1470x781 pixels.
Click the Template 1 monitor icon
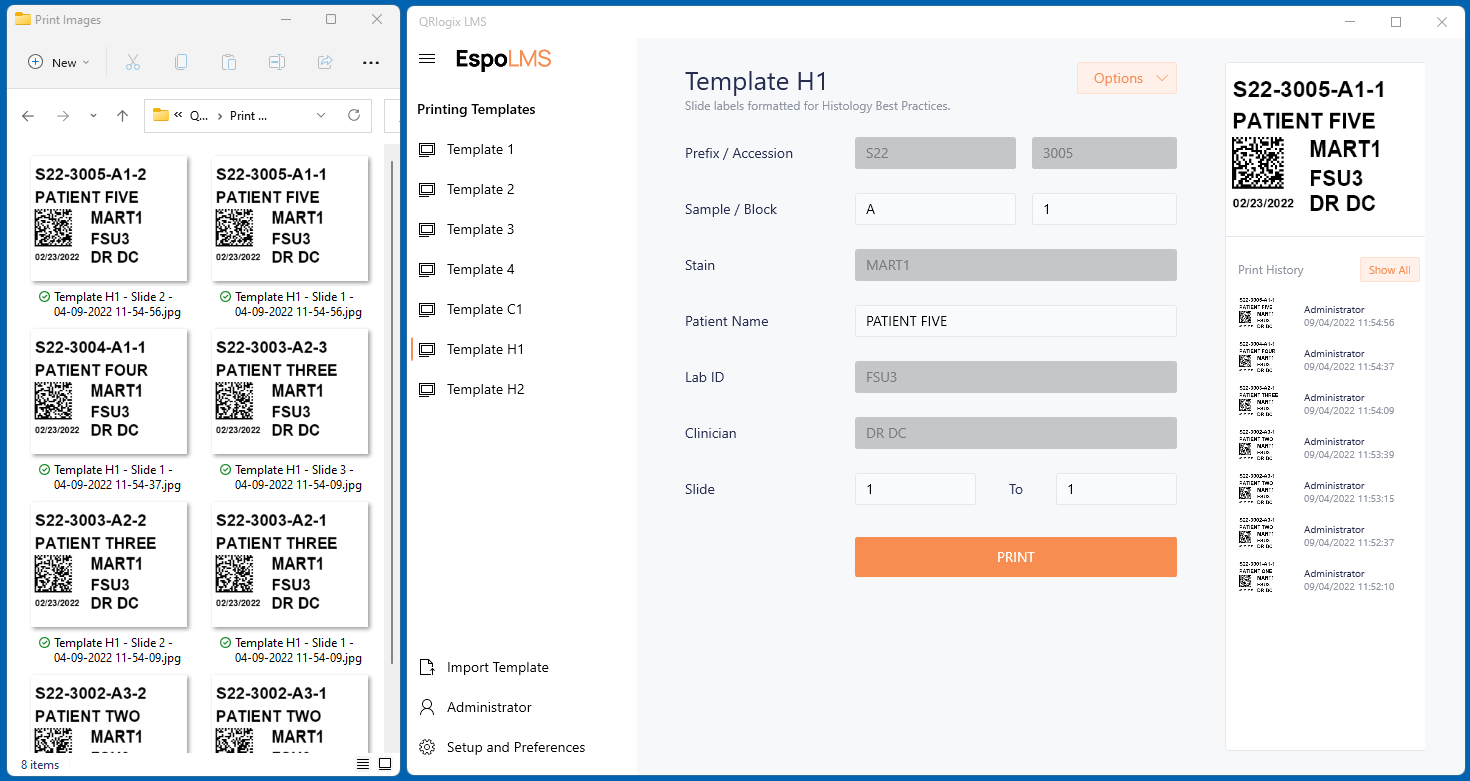pyautogui.click(x=427, y=149)
